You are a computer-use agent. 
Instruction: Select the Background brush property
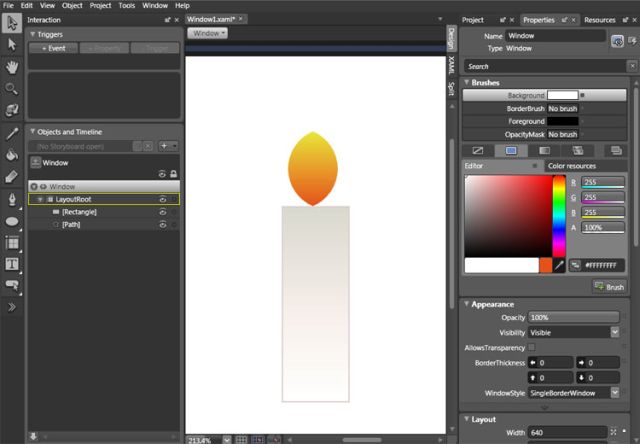pyautogui.click(x=544, y=95)
